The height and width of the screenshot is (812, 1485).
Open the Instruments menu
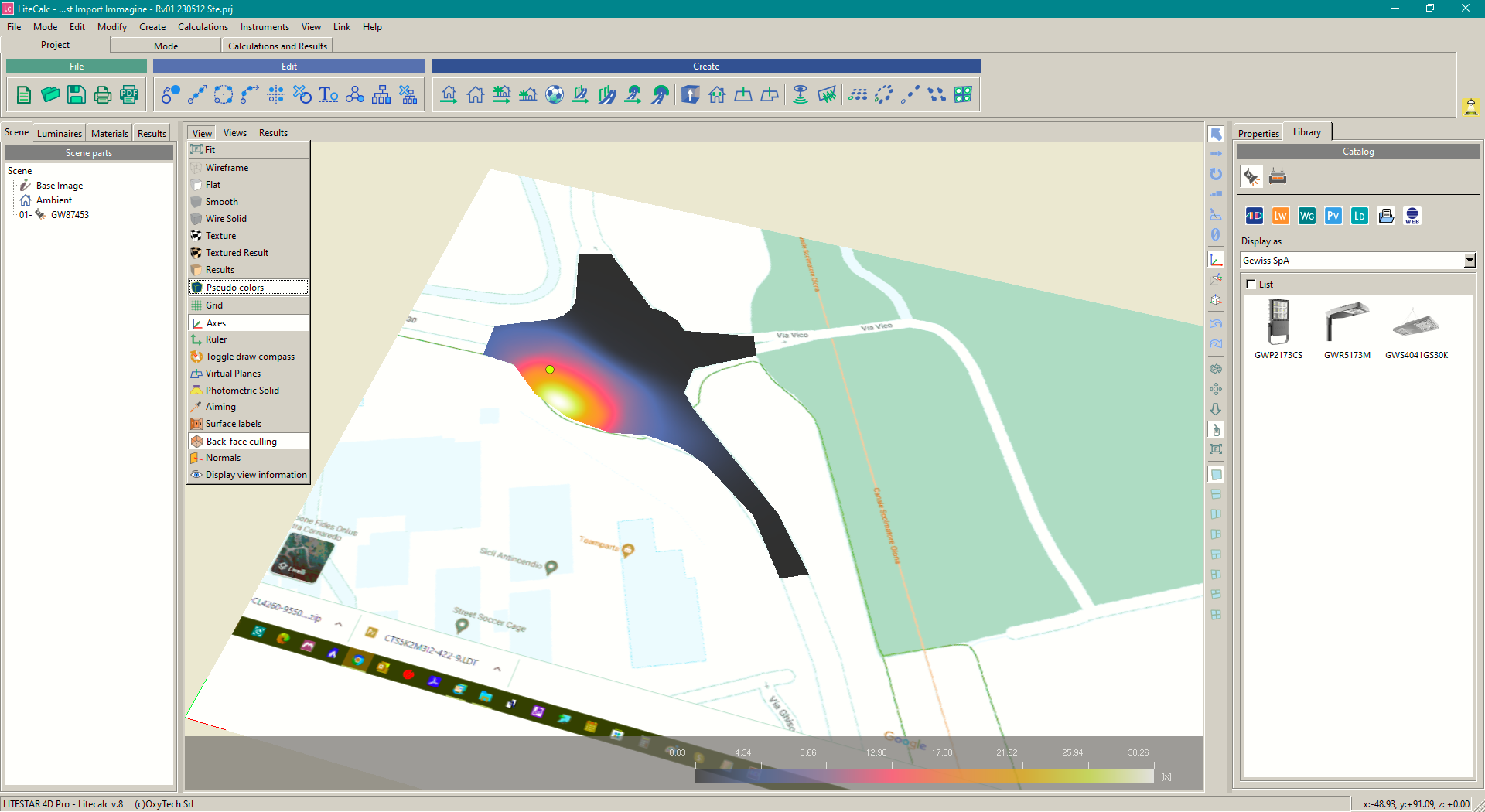tap(265, 26)
